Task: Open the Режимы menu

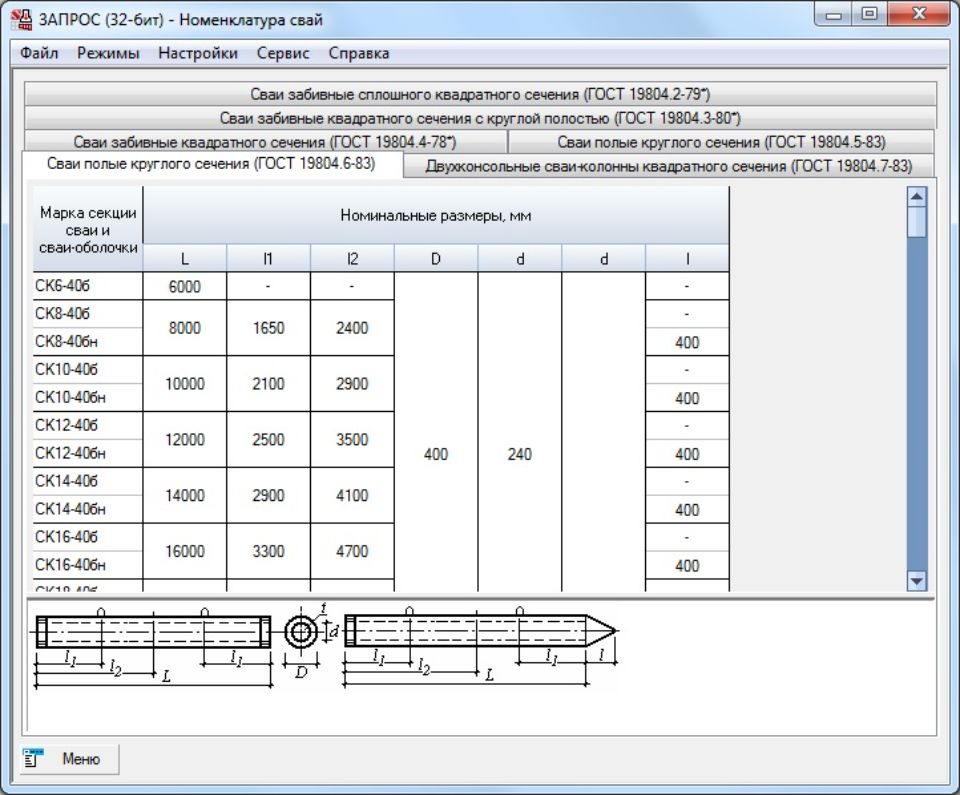Action: coord(108,53)
